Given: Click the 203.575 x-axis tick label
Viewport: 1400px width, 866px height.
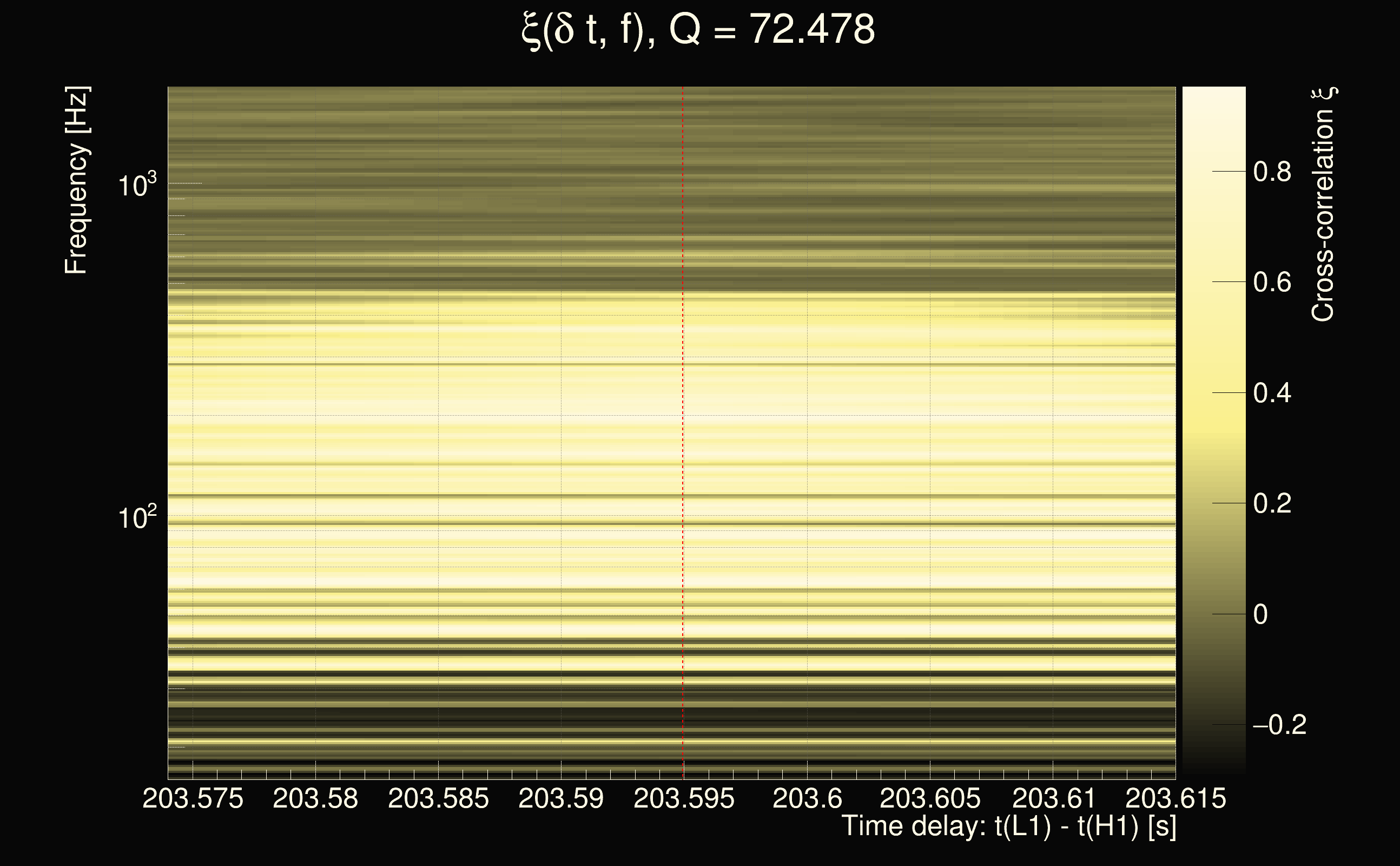Looking at the screenshot, I should [193, 798].
